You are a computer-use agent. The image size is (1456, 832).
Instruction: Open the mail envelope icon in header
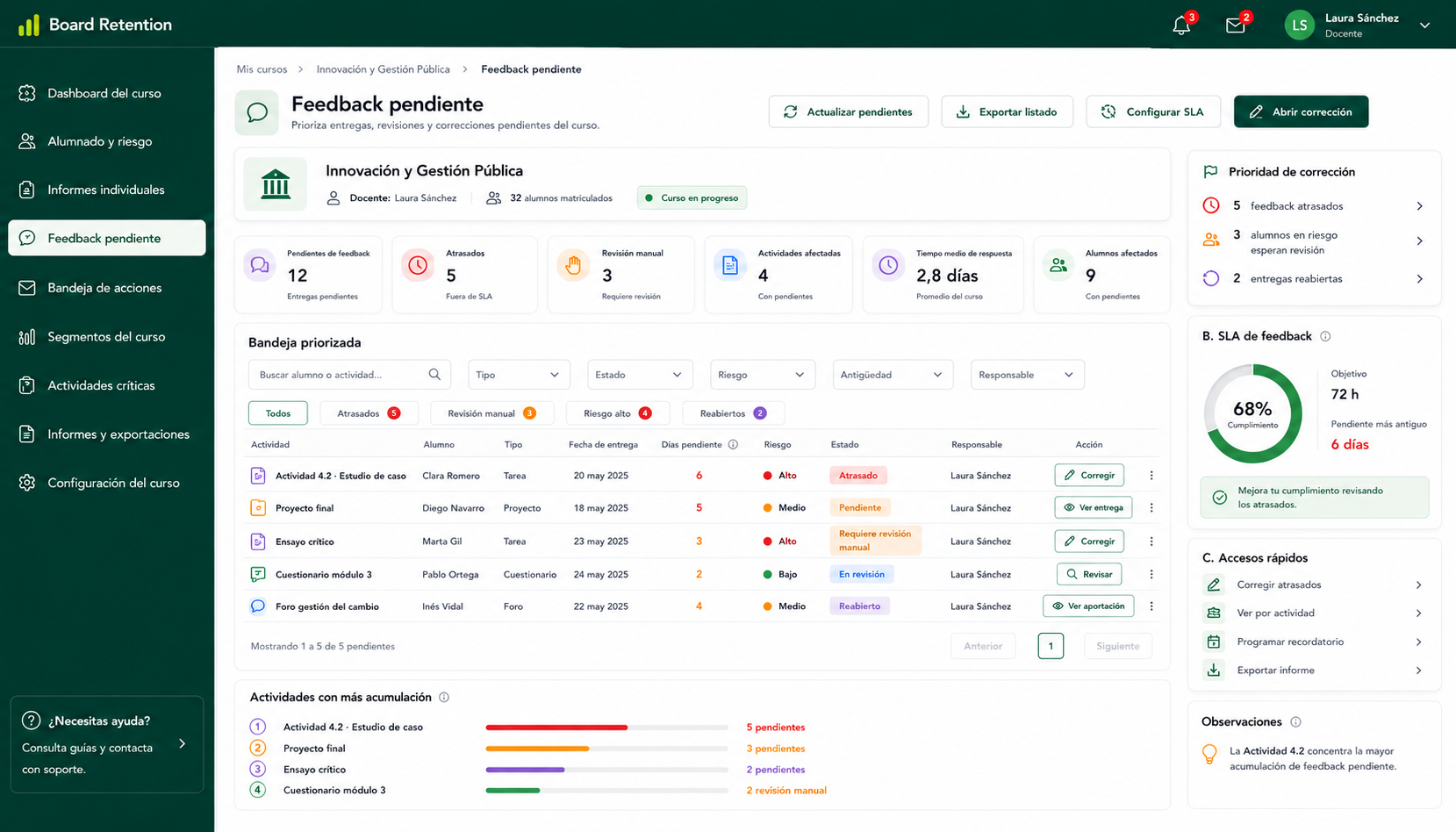click(x=1236, y=25)
